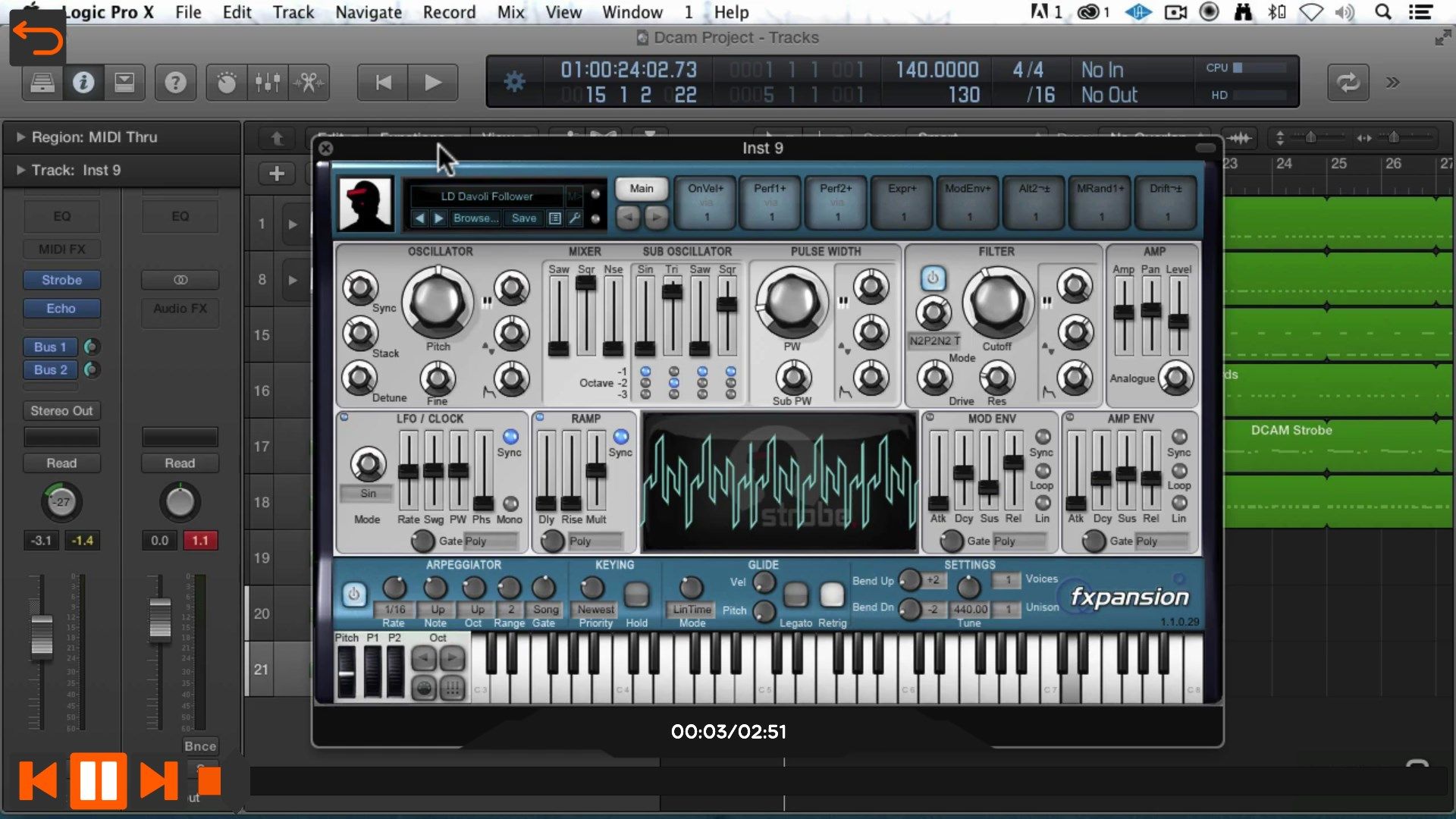1456x819 pixels.
Task: Open the Editors scissors icon
Action: click(x=309, y=82)
